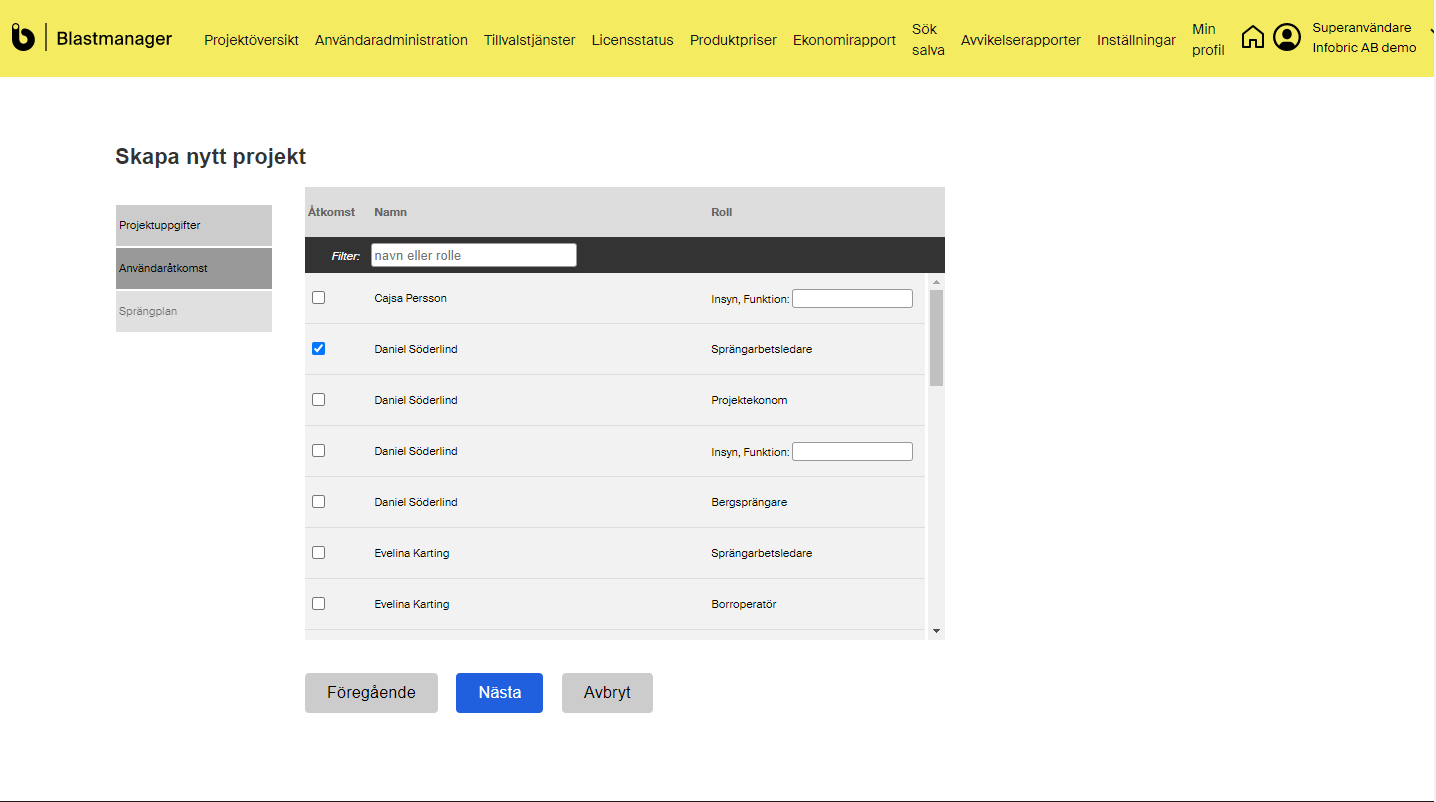Click the Bergsprängare role text
This screenshot has height=802, width=1436.
pos(749,502)
